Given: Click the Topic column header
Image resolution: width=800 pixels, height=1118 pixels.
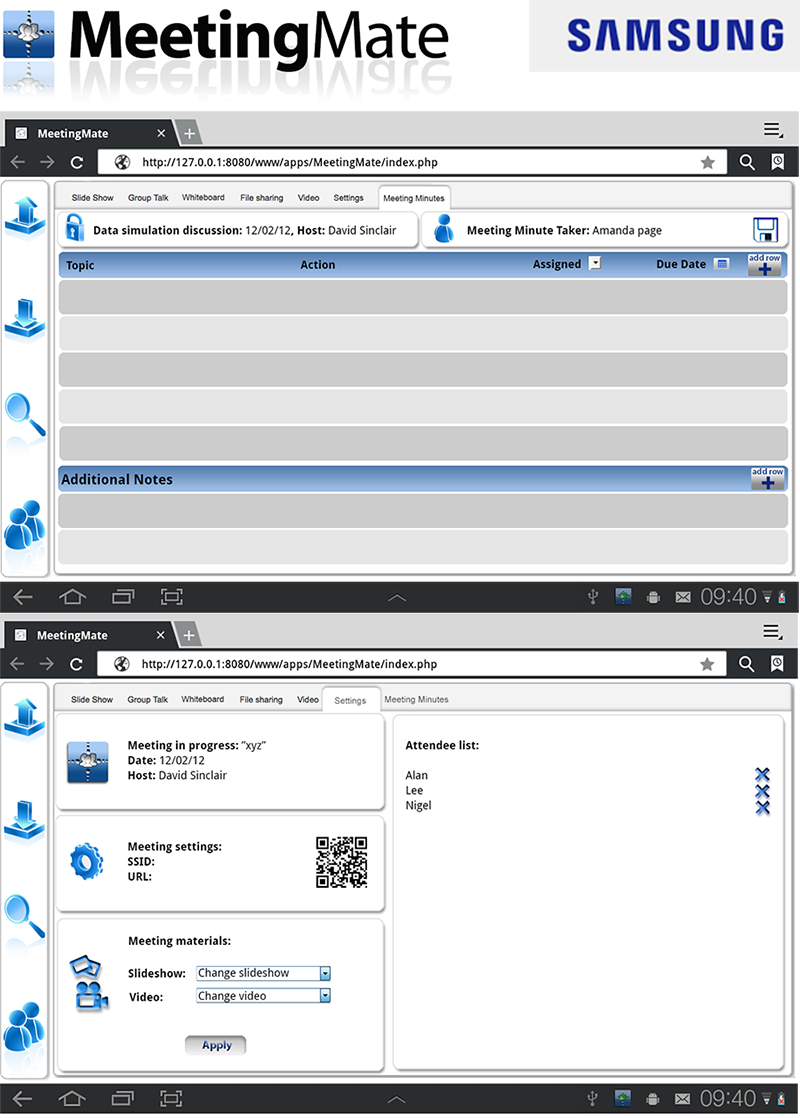Looking at the screenshot, I should pyautogui.click(x=80, y=265).
